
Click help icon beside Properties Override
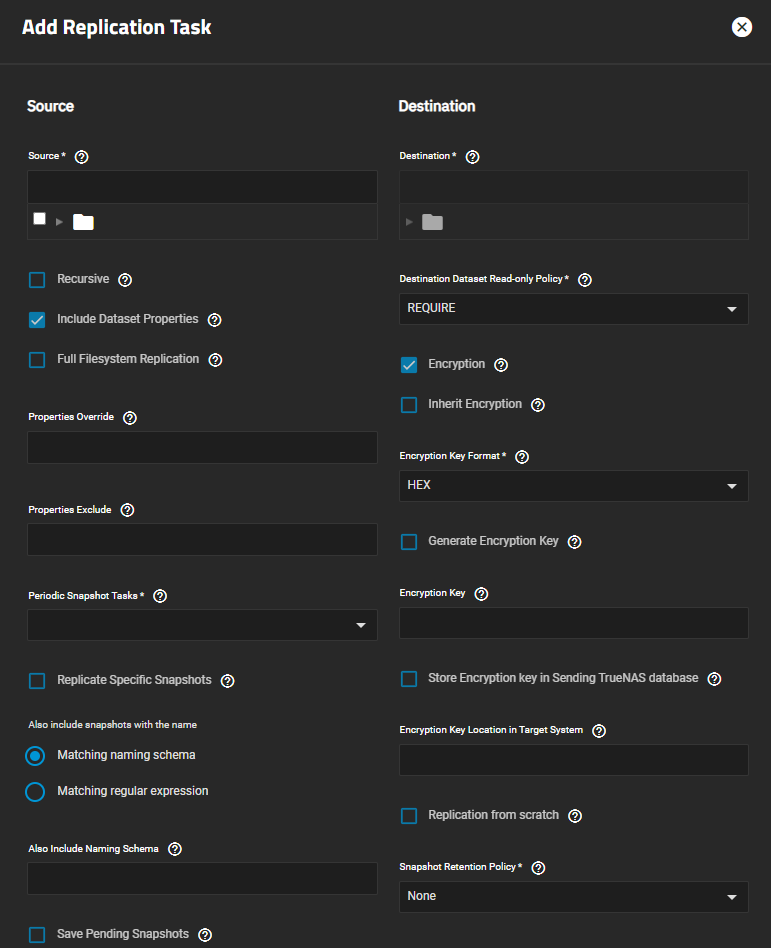[x=130, y=418]
